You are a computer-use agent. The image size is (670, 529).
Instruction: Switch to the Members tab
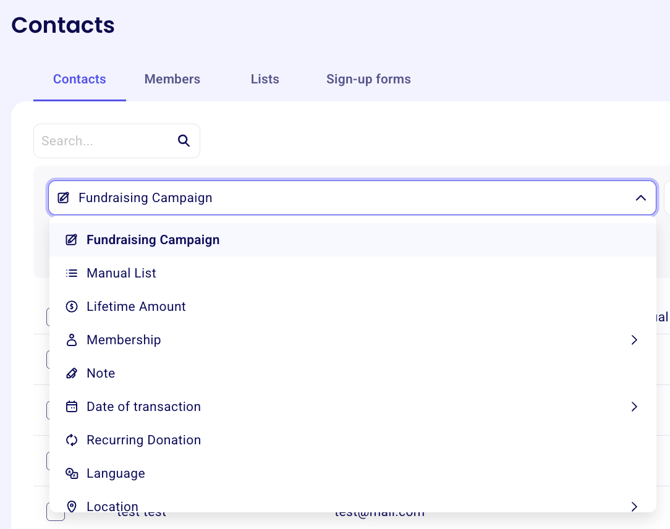pos(172,79)
